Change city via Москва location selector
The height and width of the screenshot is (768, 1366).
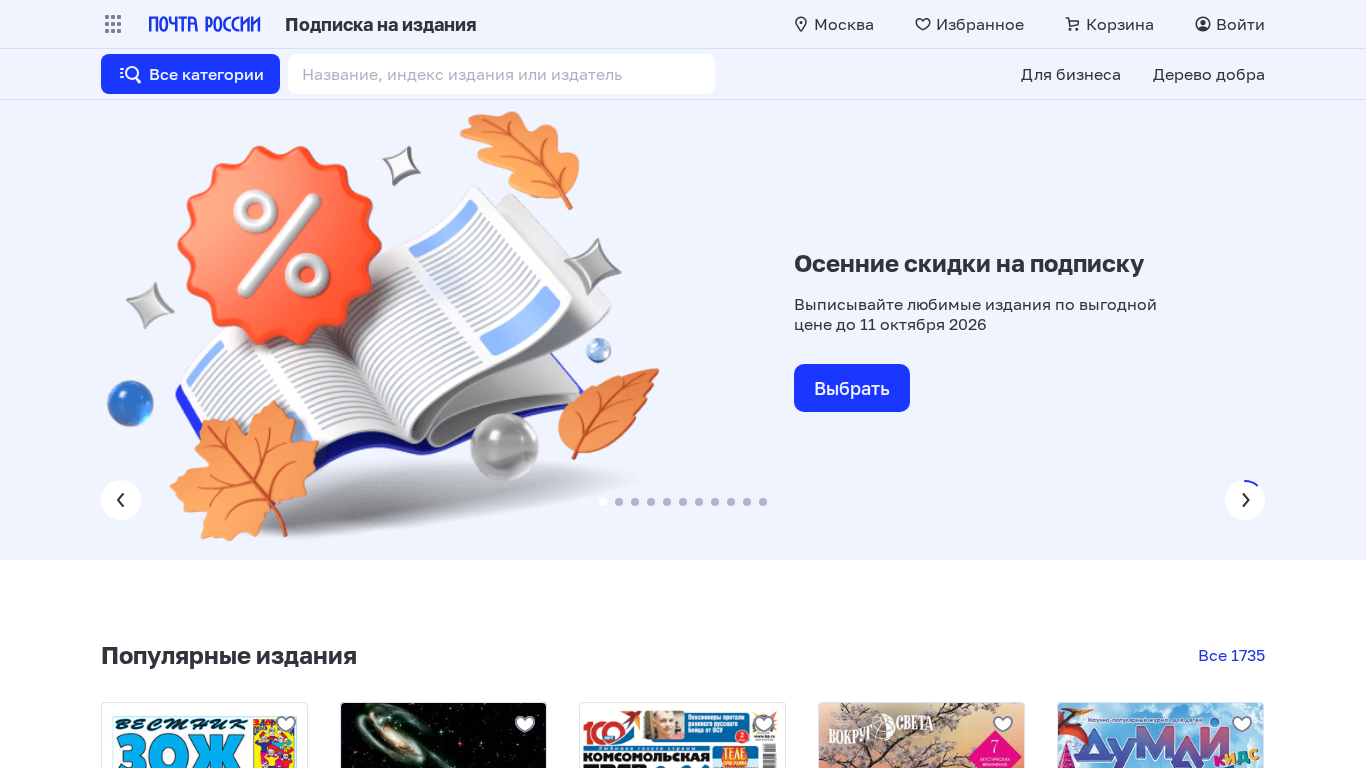click(833, 24)
